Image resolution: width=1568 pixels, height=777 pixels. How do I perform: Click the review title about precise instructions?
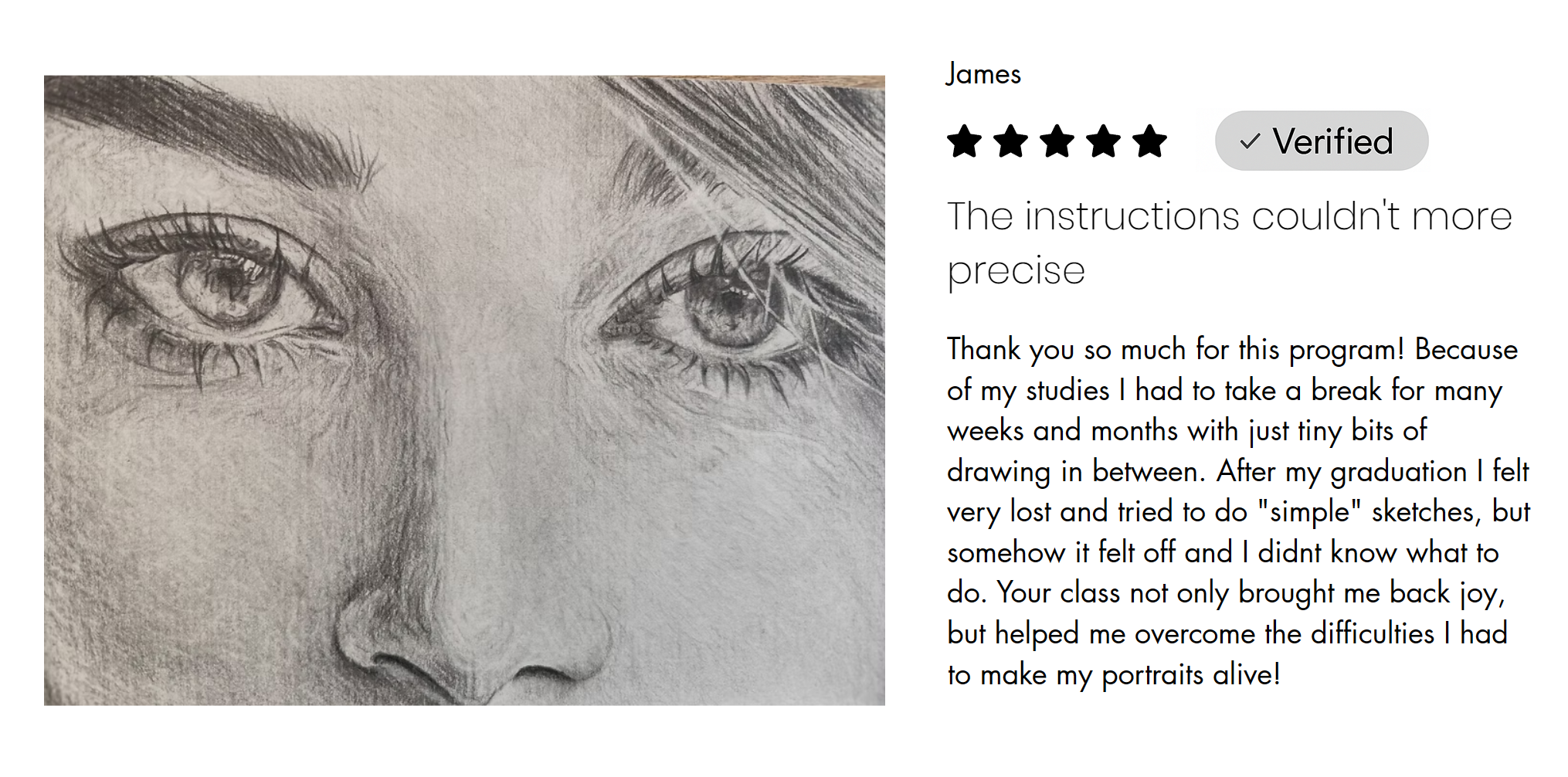(x=1228, y=216)
